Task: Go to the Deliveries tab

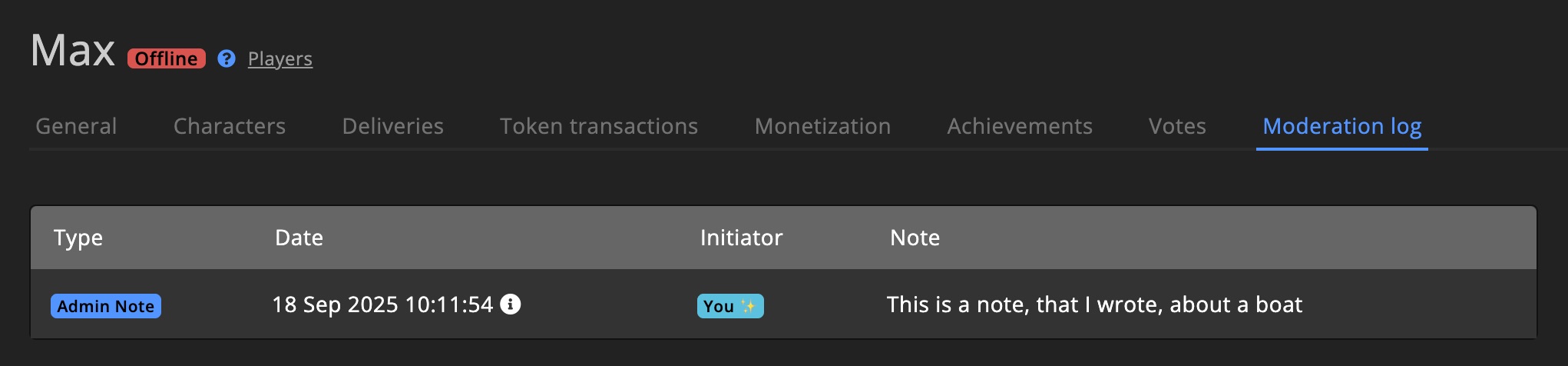Action: click(x=392, y=126)
